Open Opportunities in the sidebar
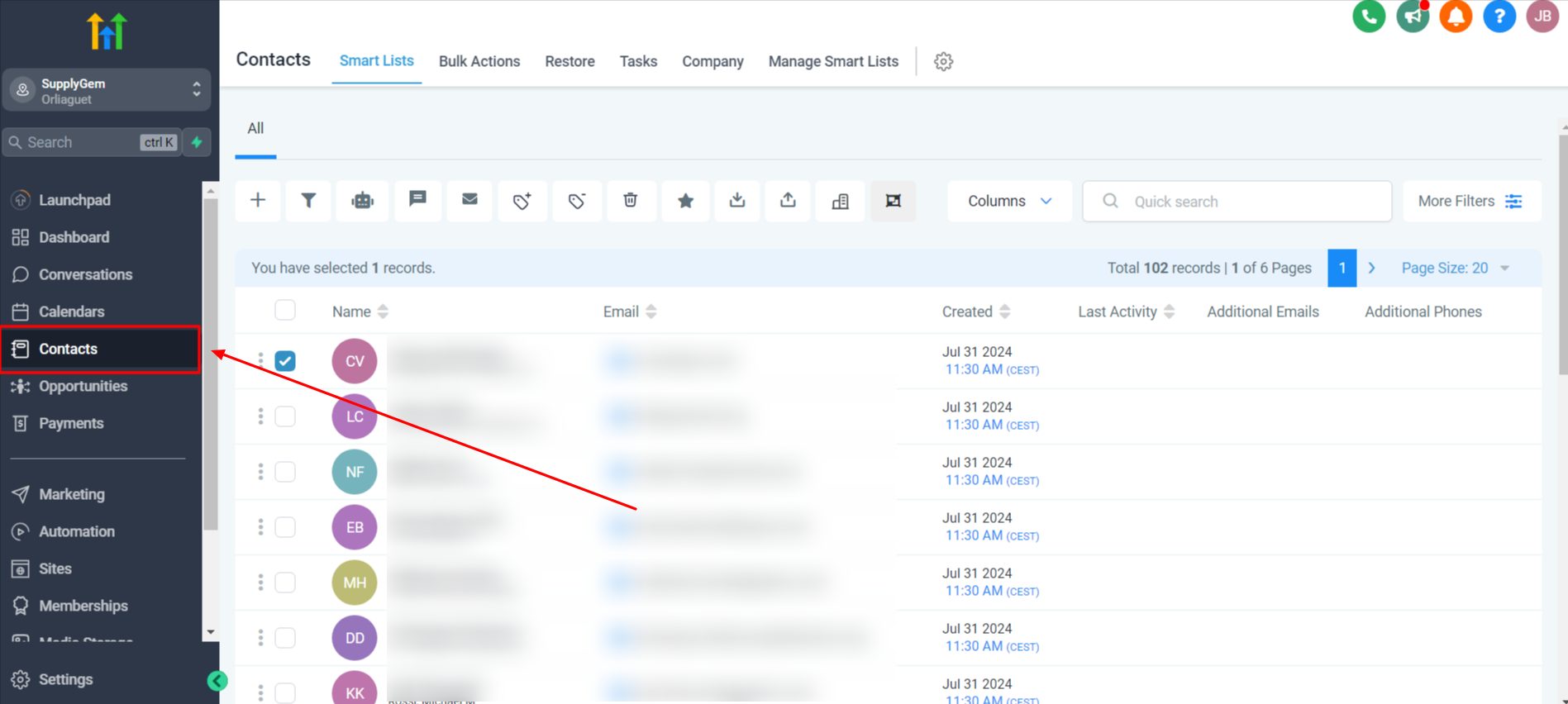The image size is (1568, 704). pyautogui.click(x=83, y=386)
